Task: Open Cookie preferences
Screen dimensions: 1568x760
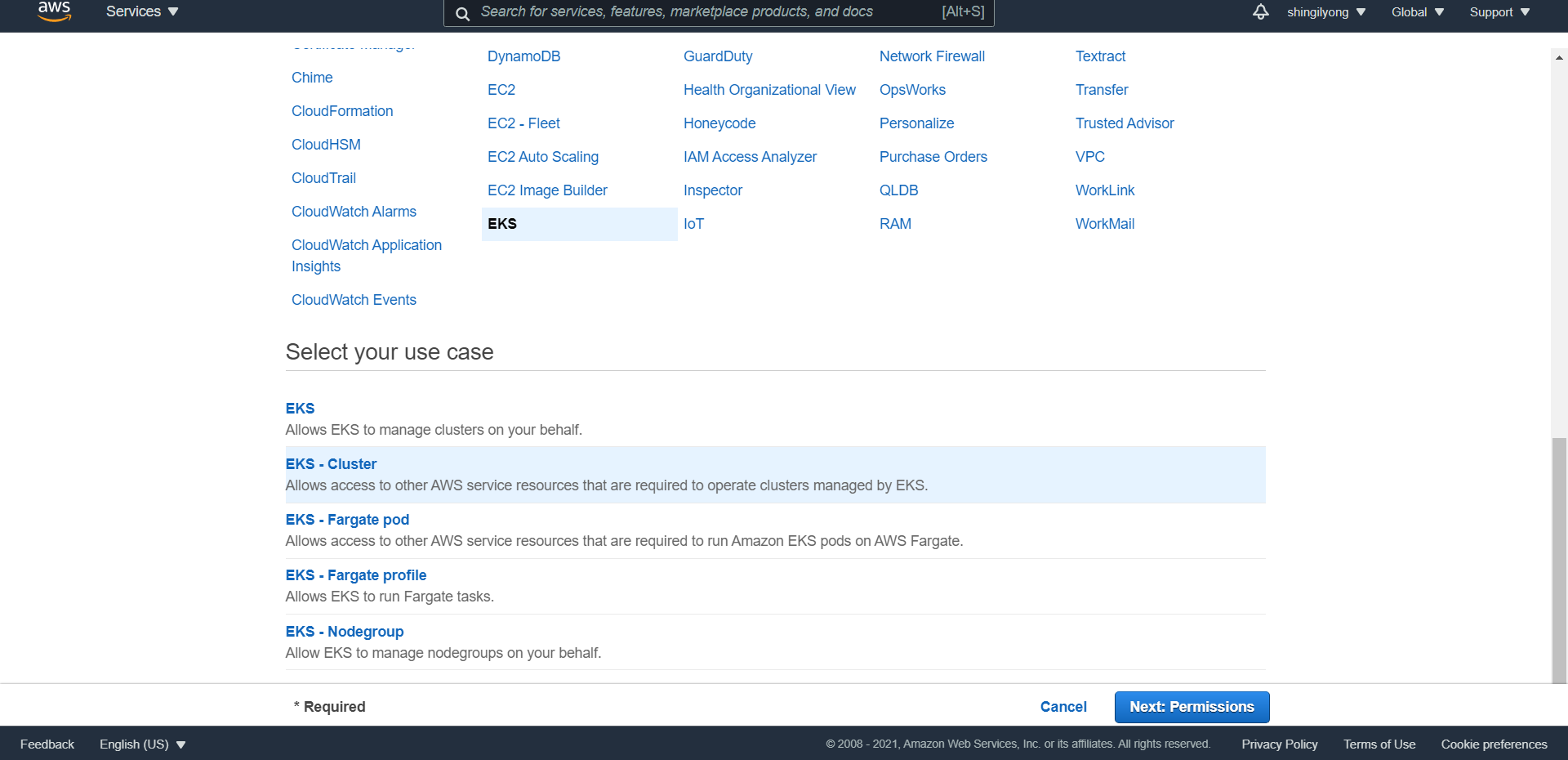Action: [x=1494, y=744]
